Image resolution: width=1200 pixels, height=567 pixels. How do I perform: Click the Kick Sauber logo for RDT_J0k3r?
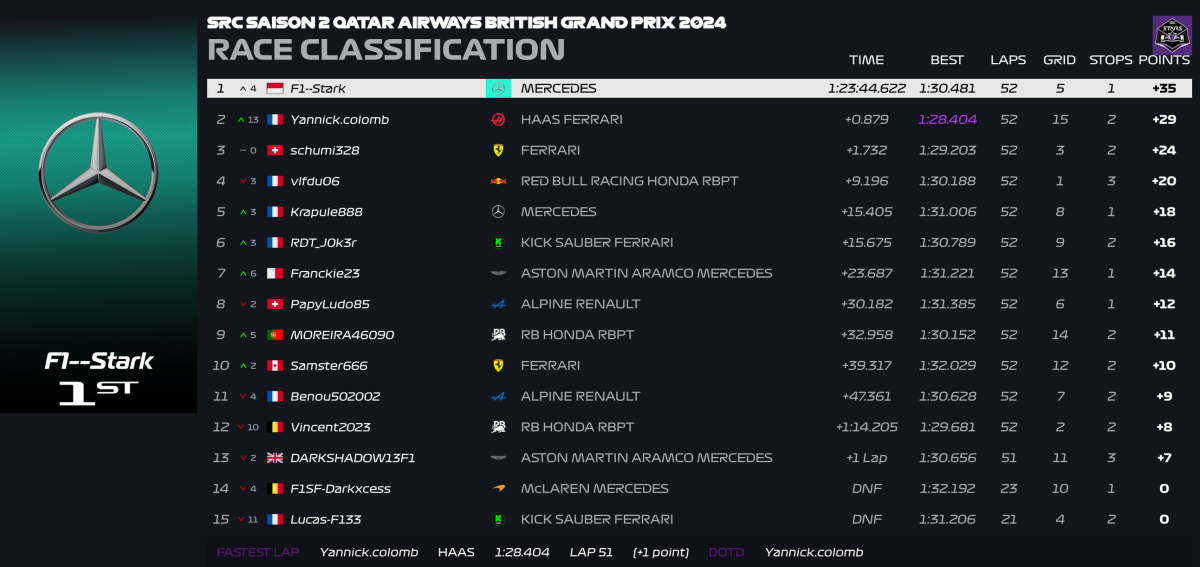(x=498, y=243)
